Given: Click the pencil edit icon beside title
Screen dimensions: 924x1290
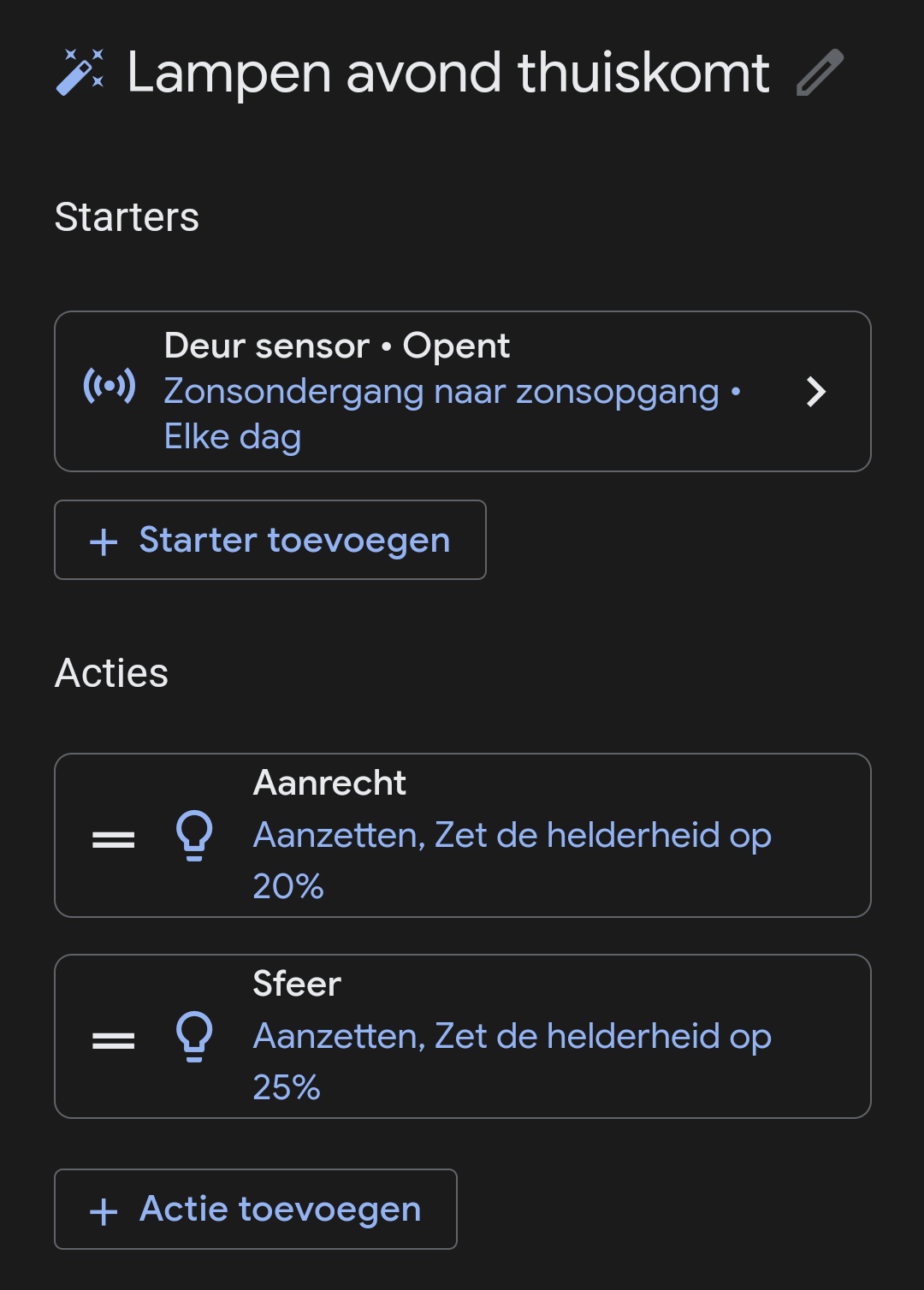Looking at the screenshot, I should click(x=820, y=73).
